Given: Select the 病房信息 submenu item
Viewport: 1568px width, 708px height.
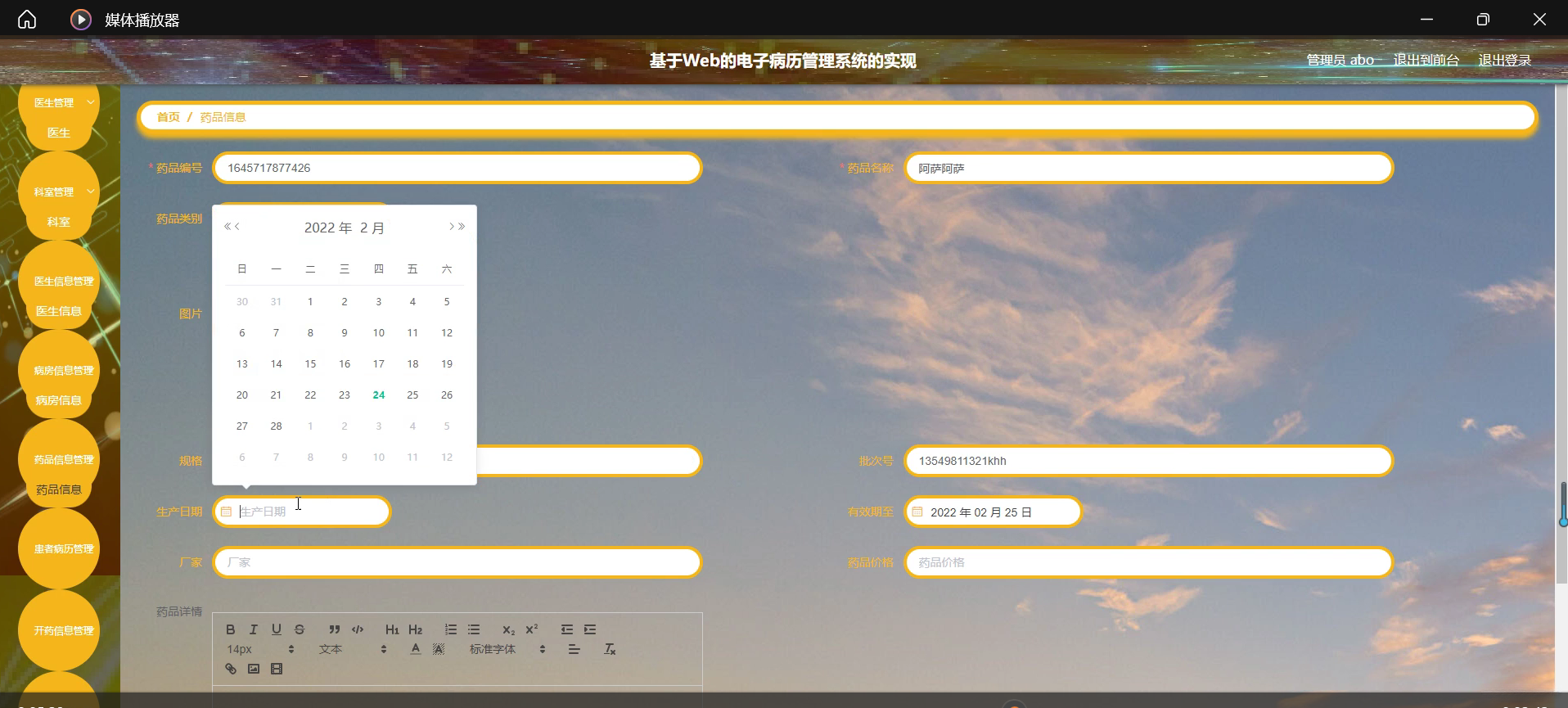Looking at the screenshot, I should (59, 400).
